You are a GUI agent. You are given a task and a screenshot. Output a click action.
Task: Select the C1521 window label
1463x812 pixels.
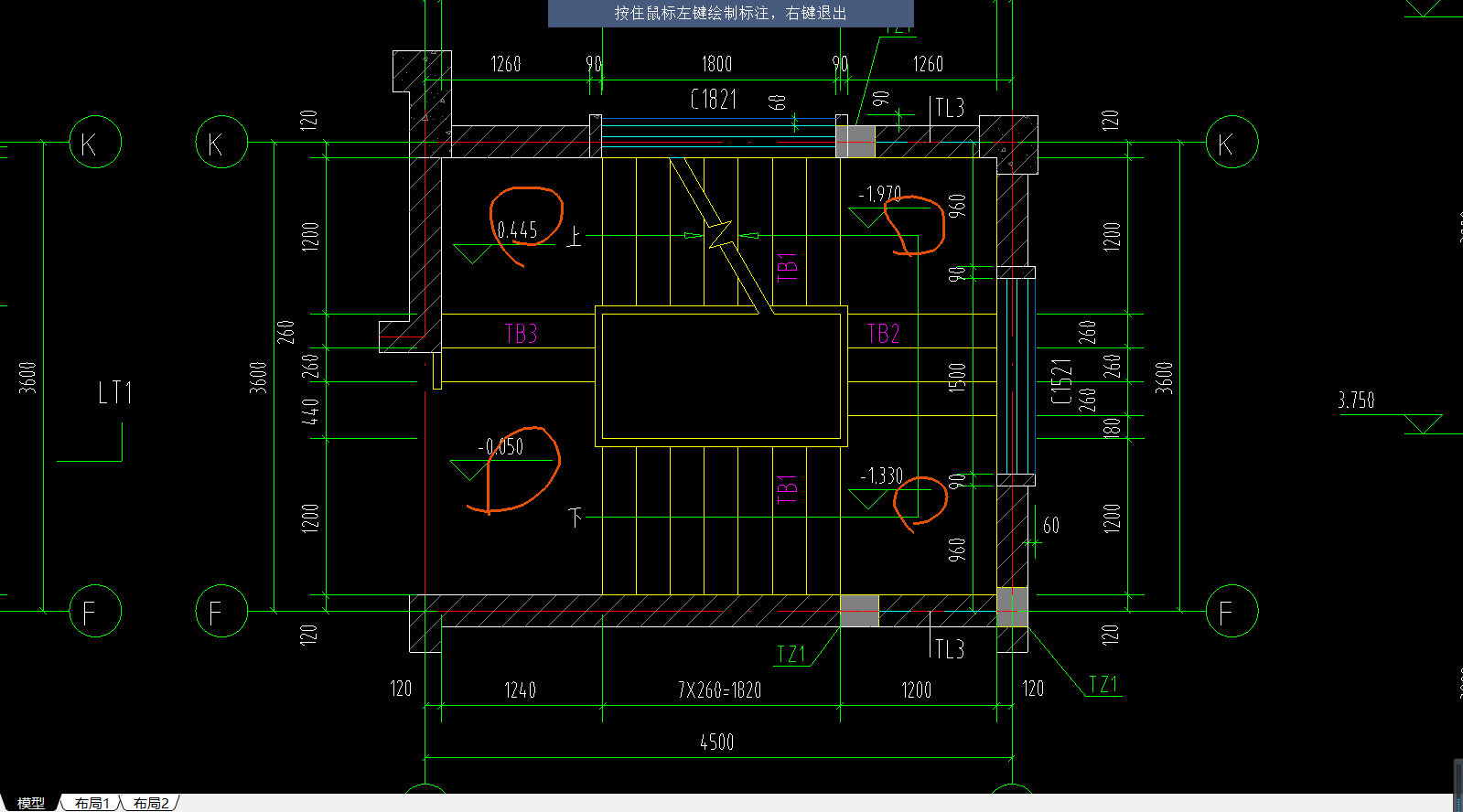point(1060,380)
